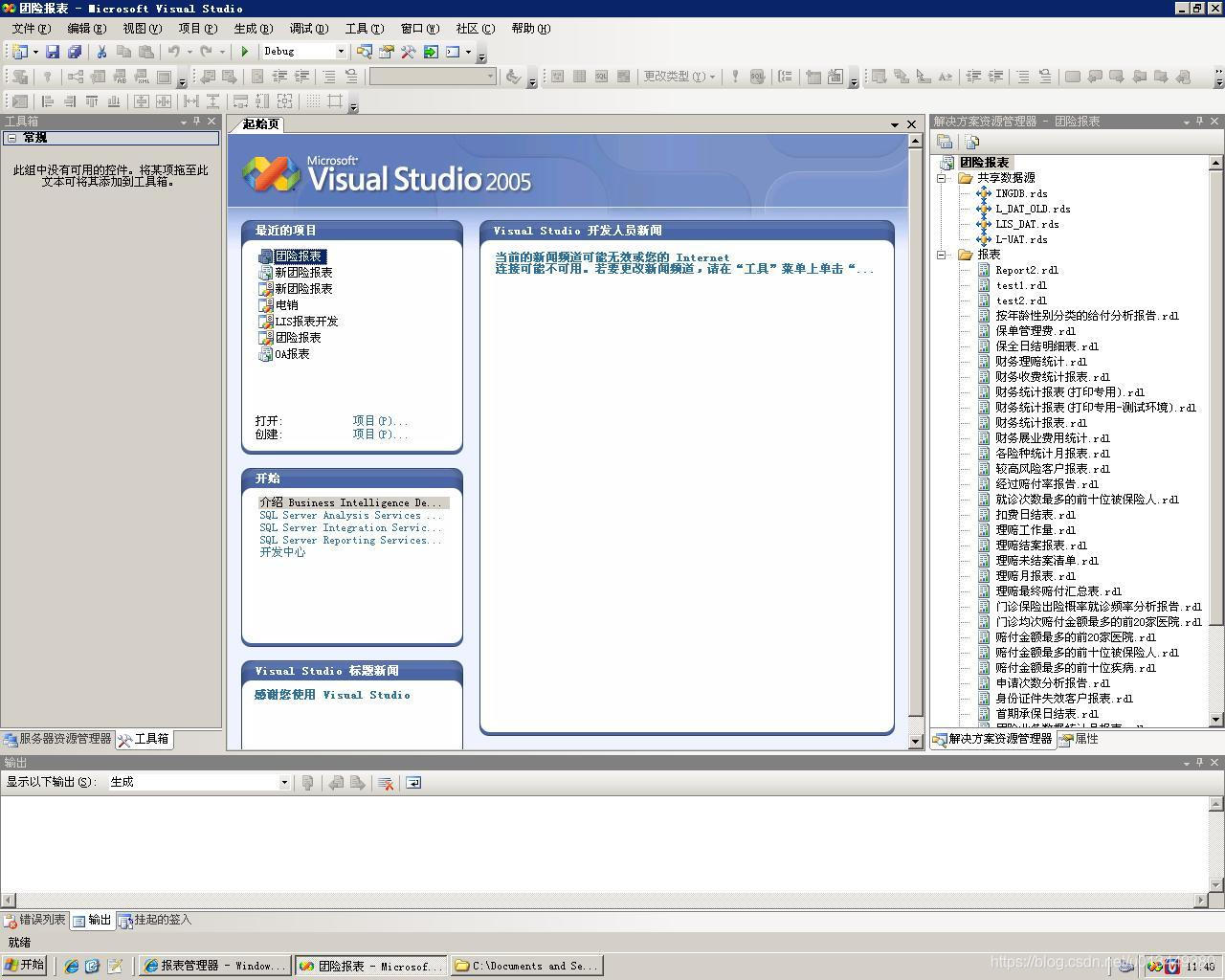Viewport: 1225px width, 980px height.
Task: Switch to the 挂起的签入 tab
Action: pos(156,921)
